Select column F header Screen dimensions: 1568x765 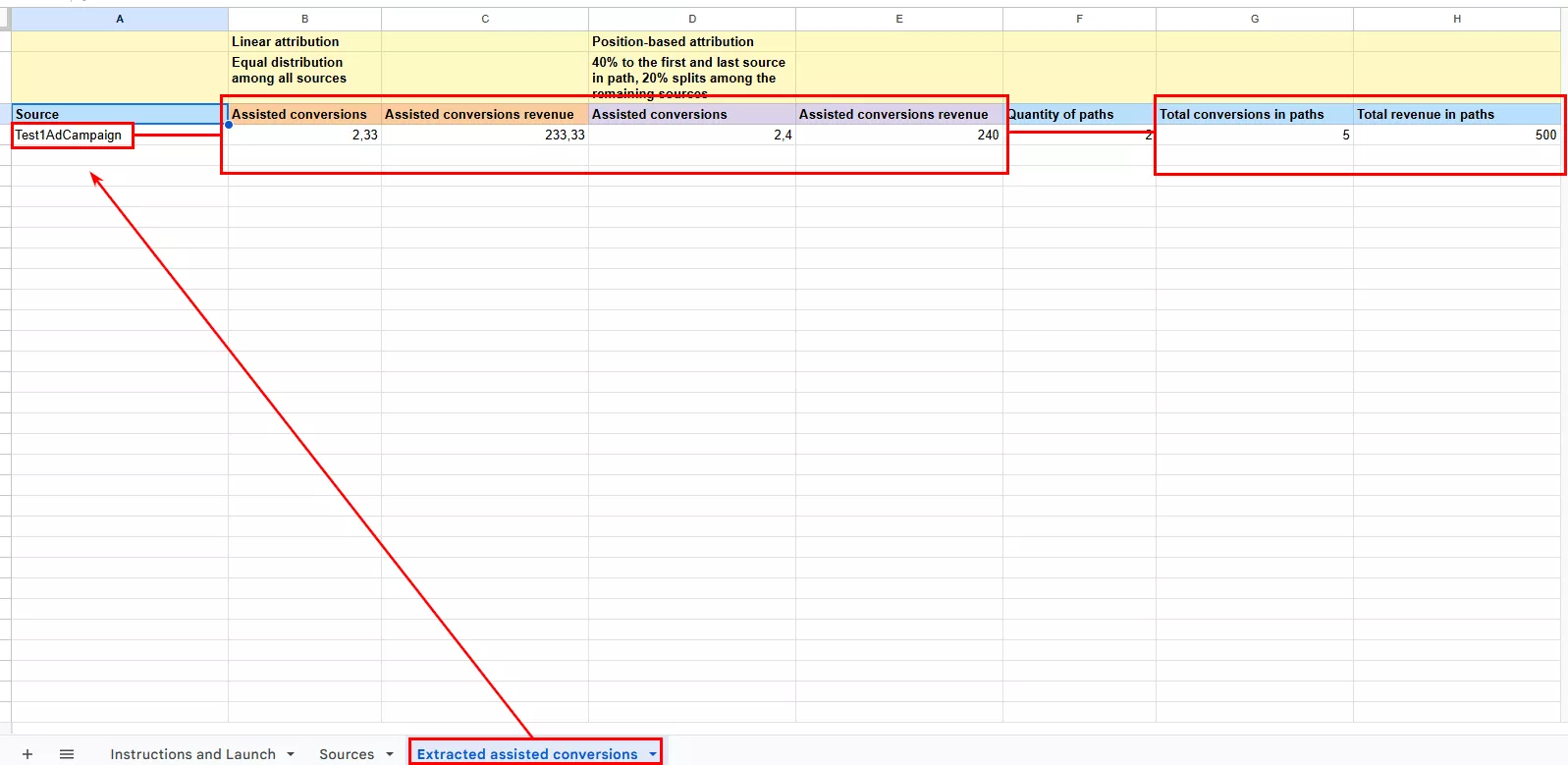1079,19
